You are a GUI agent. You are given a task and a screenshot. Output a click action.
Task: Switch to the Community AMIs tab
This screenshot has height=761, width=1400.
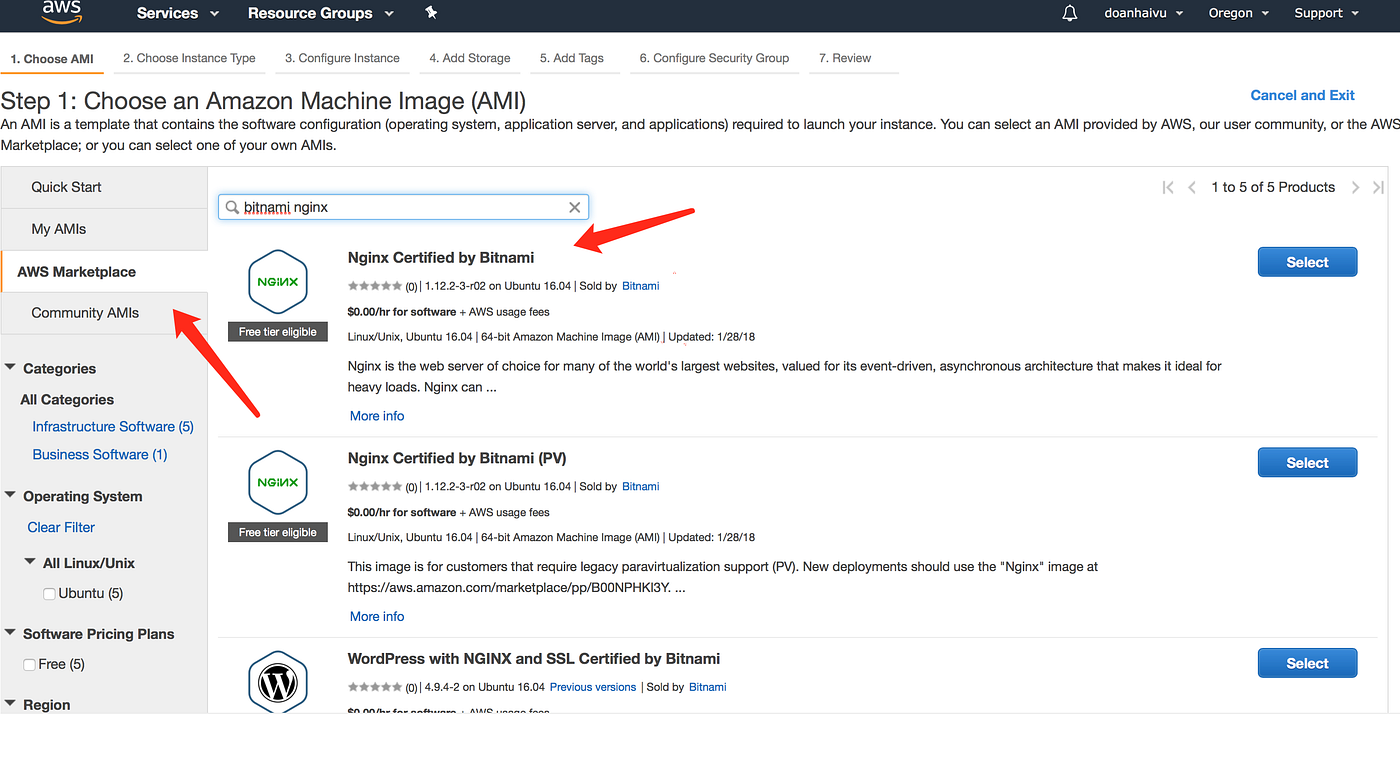[x=85, y=312]
